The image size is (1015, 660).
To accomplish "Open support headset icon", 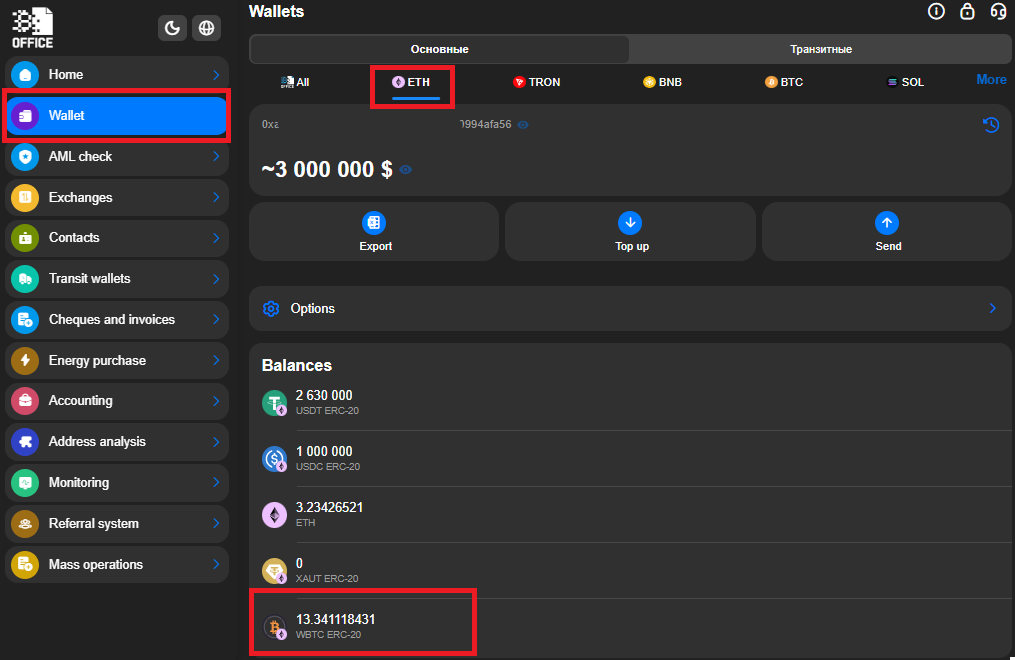I will pyautogui.click(x=998, y=11).
